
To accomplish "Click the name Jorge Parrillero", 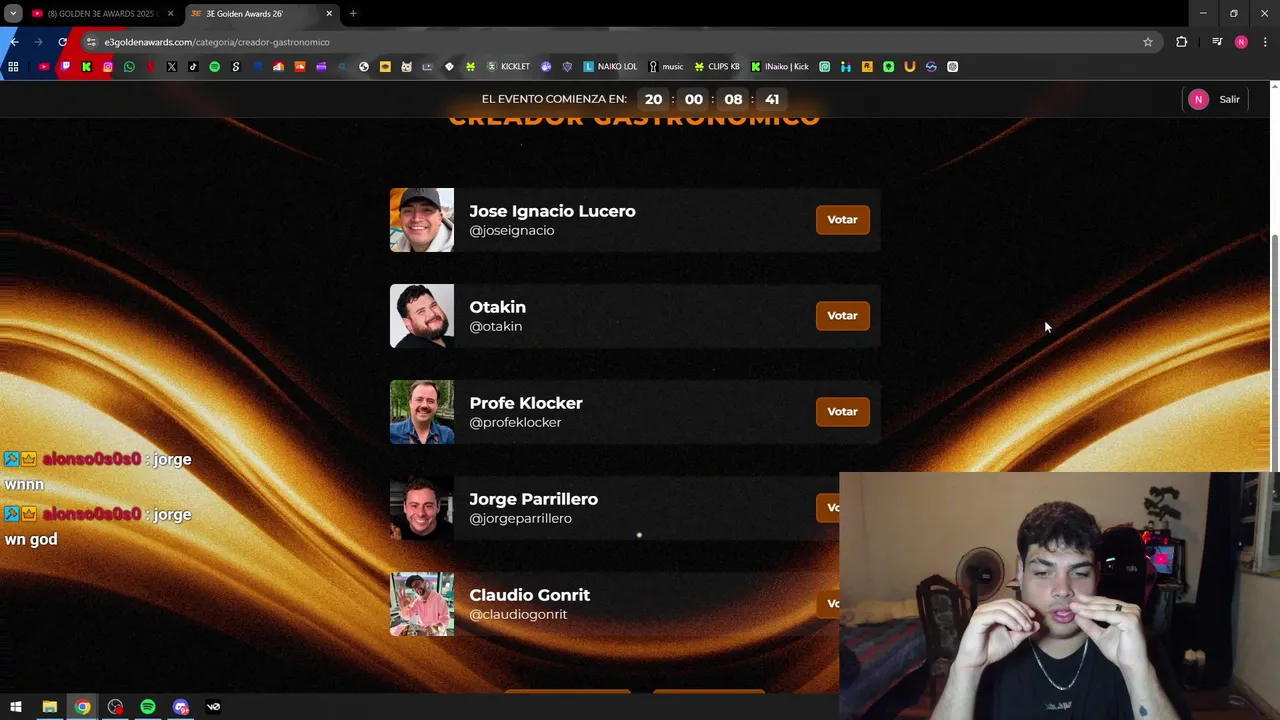I will point(533,499).
